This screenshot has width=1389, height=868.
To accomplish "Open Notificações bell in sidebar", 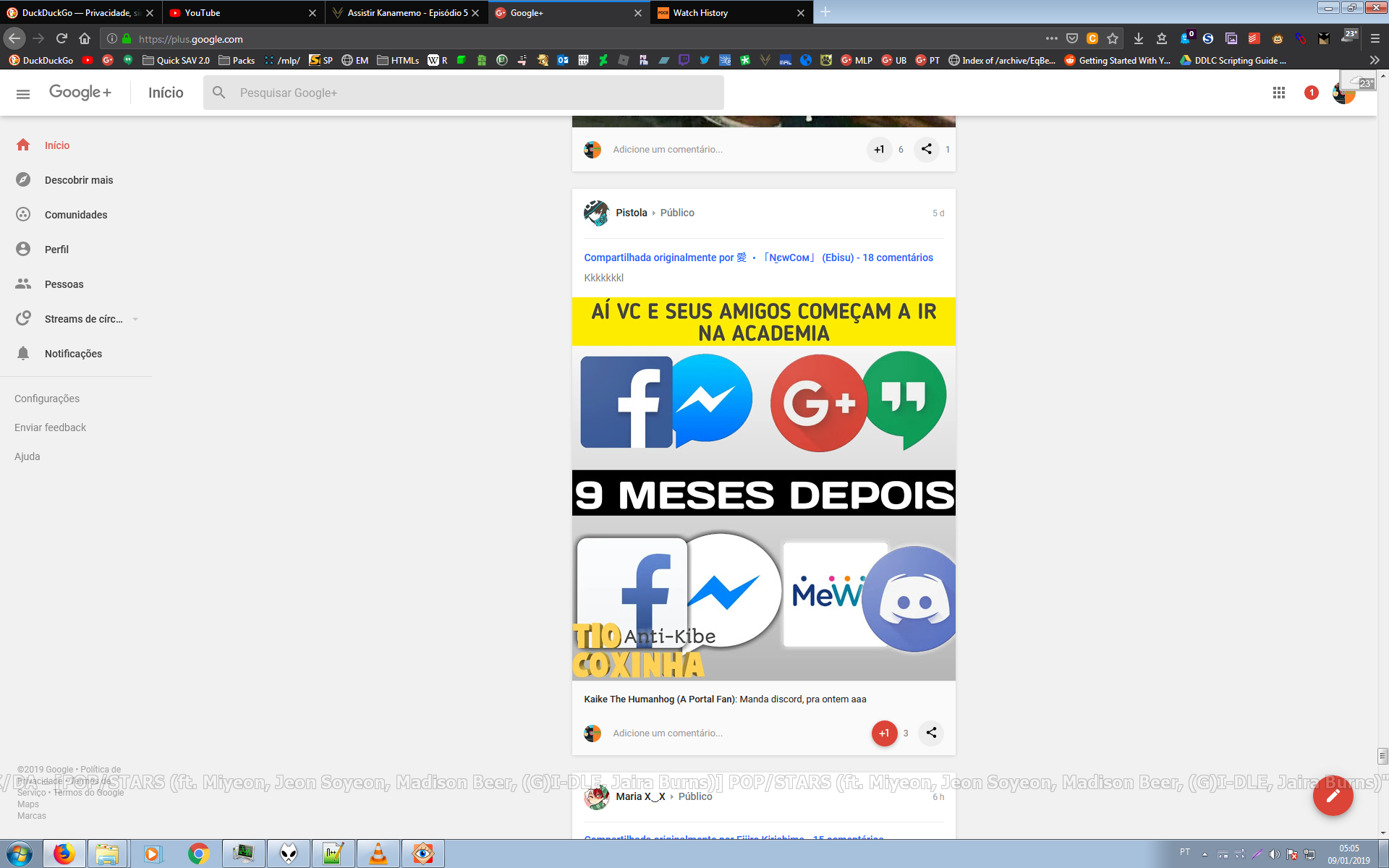I will click(x=23, y=353).
